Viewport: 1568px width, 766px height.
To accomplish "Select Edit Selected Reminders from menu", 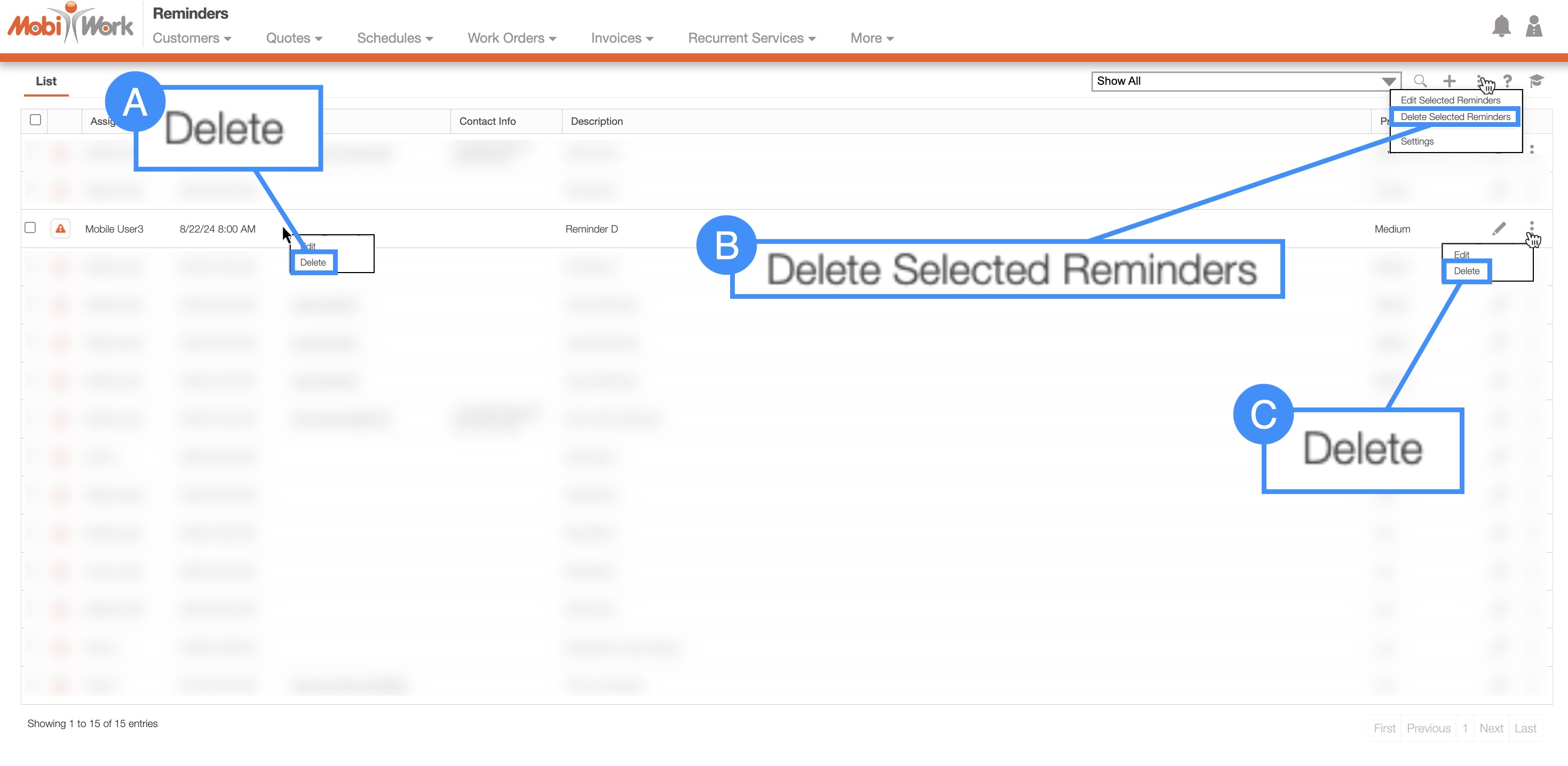I will 1450,100.
